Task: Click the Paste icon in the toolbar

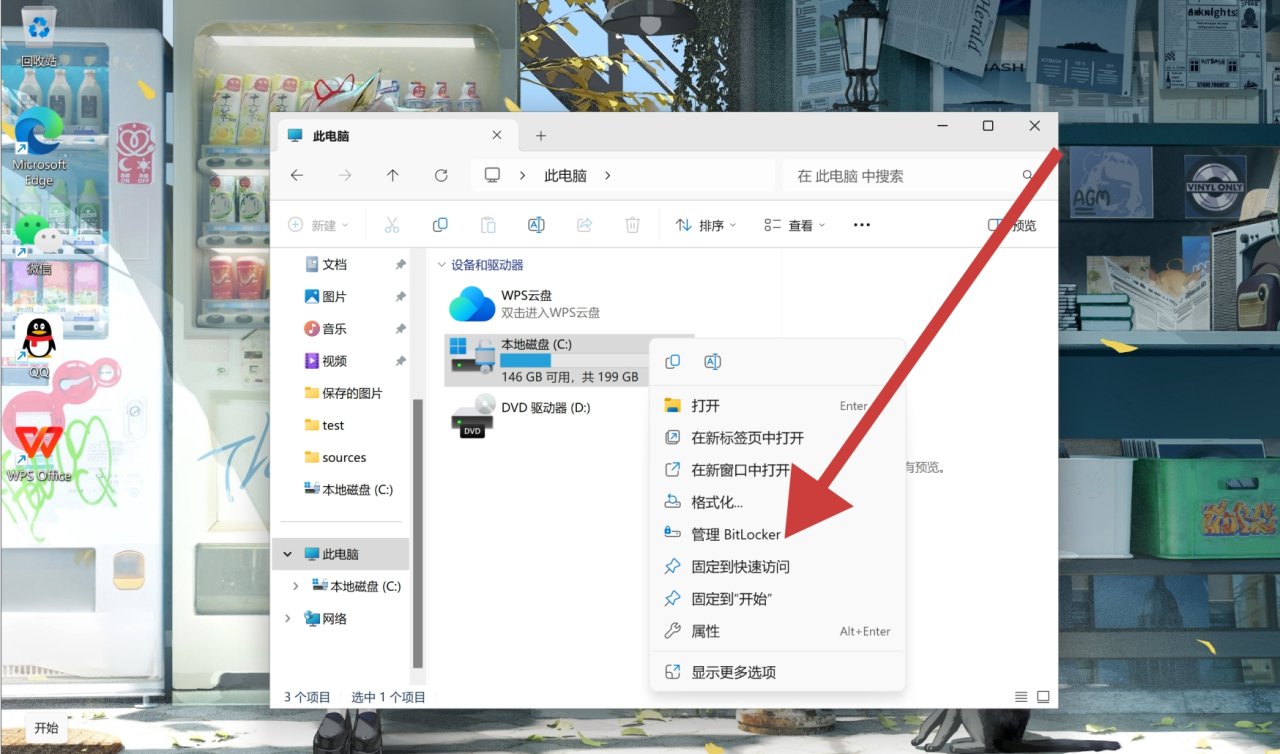Action: click(x=488, y=225)
